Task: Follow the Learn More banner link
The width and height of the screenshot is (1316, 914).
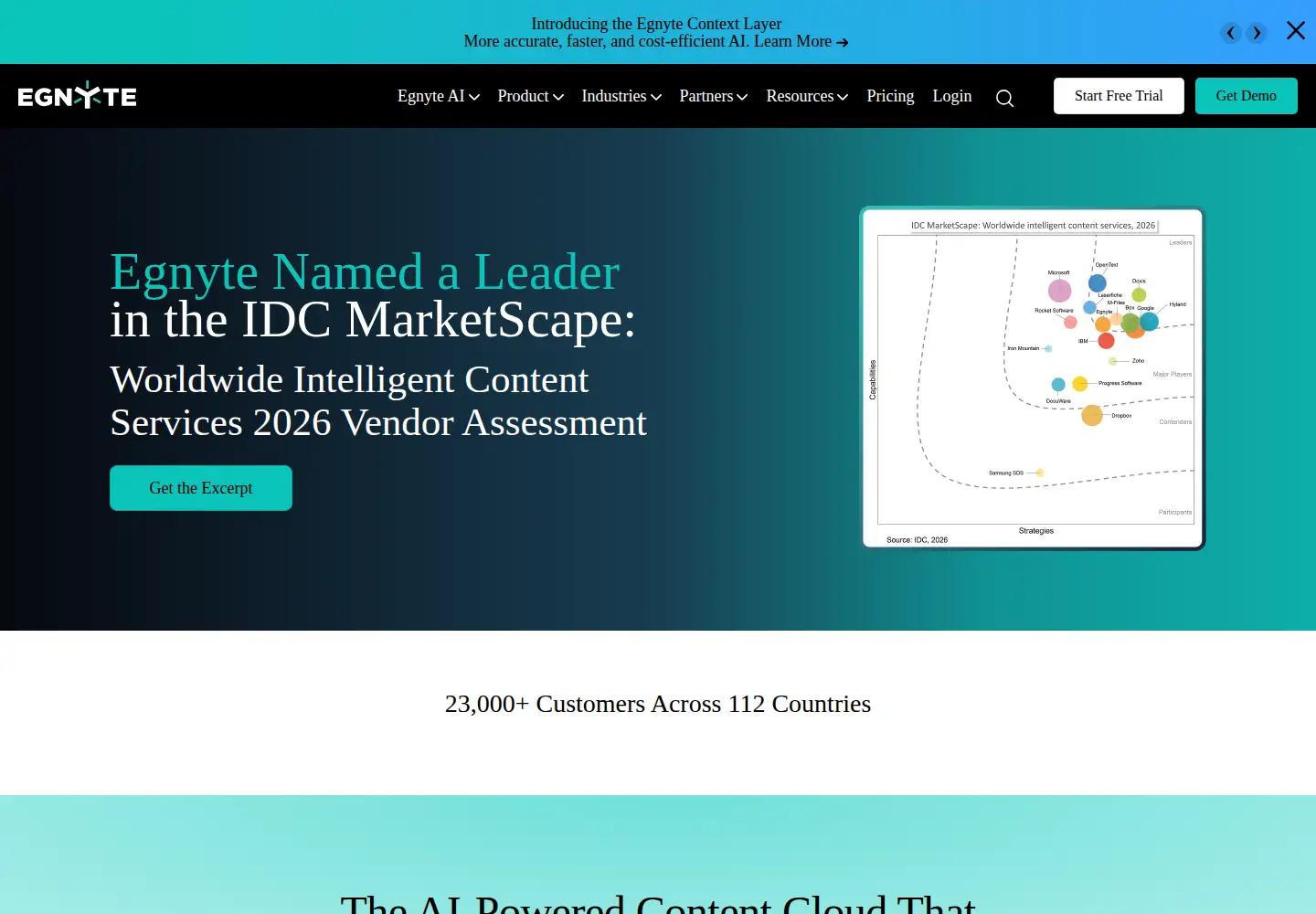Action: tap(801, 41)
